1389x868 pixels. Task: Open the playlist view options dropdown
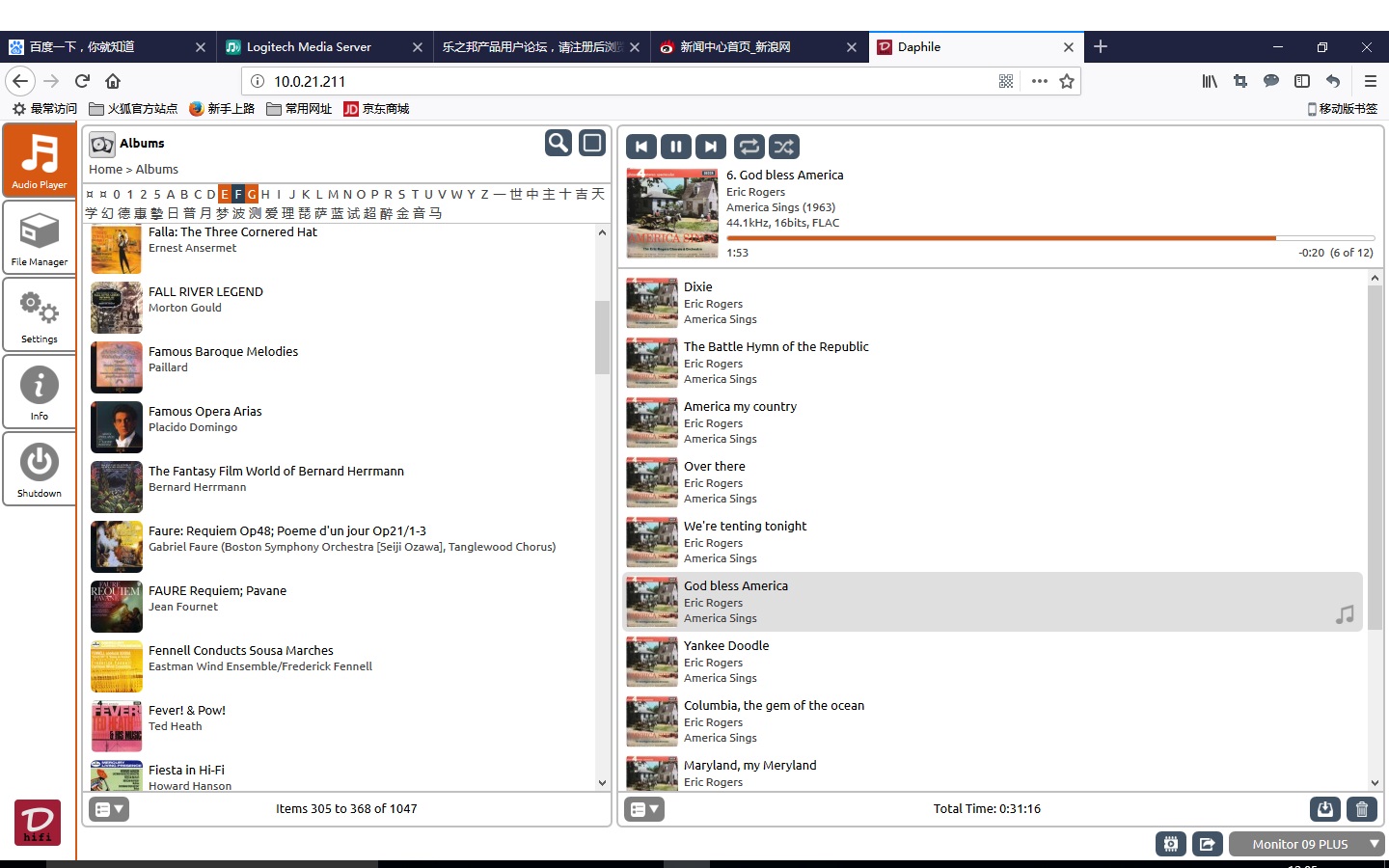pyautogui.click(x=644, y=809)
